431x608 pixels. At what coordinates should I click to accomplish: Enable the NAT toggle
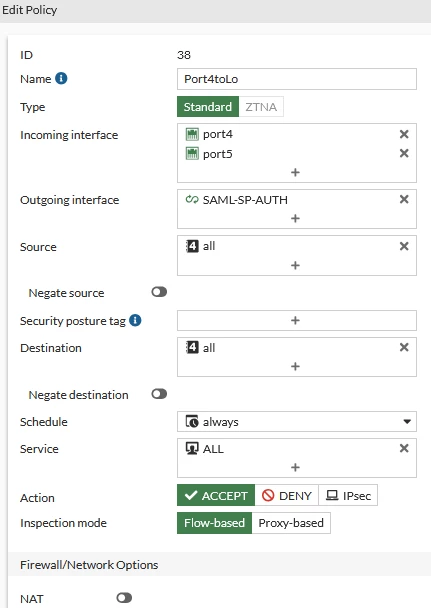[124, 598]
